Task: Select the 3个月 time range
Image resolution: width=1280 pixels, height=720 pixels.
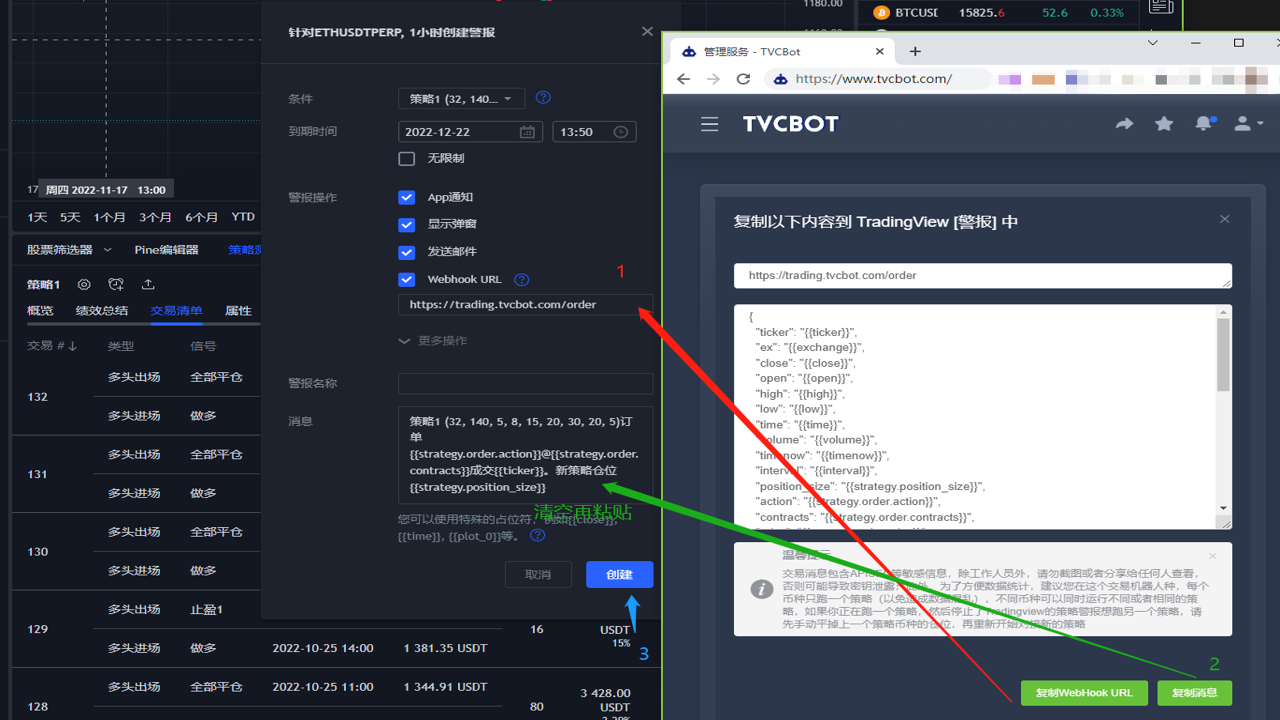Action: 155,217
